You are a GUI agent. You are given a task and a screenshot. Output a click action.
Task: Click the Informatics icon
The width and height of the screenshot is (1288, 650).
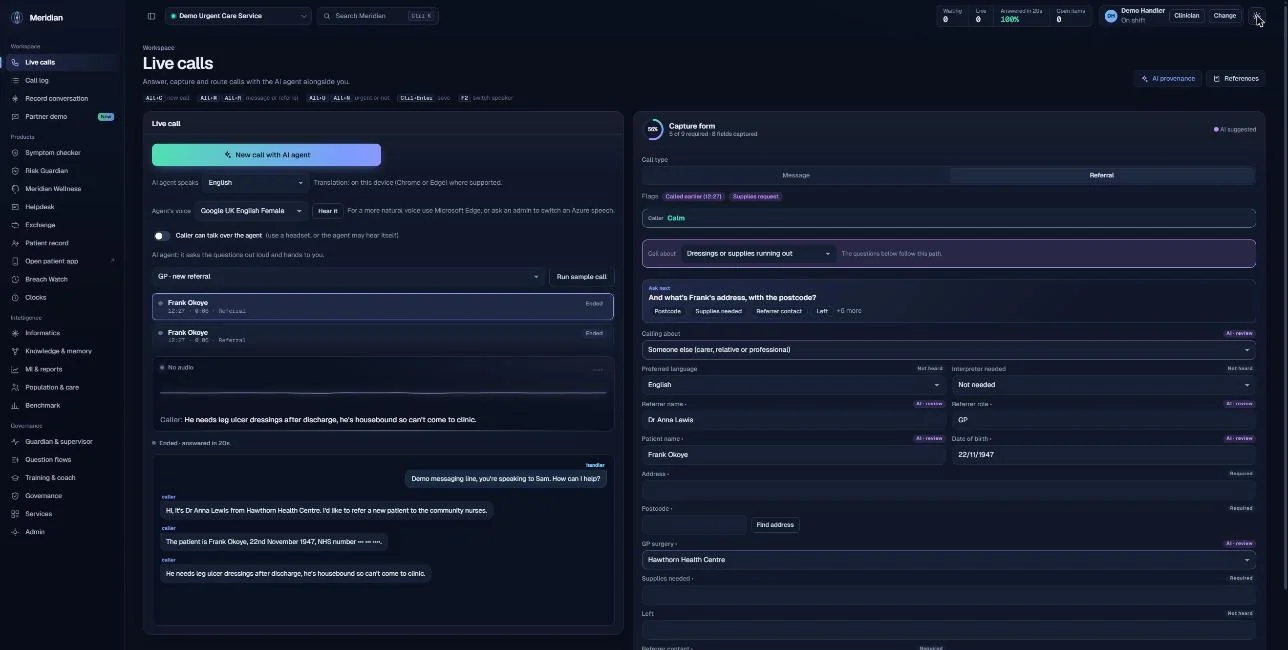point(16,333)
